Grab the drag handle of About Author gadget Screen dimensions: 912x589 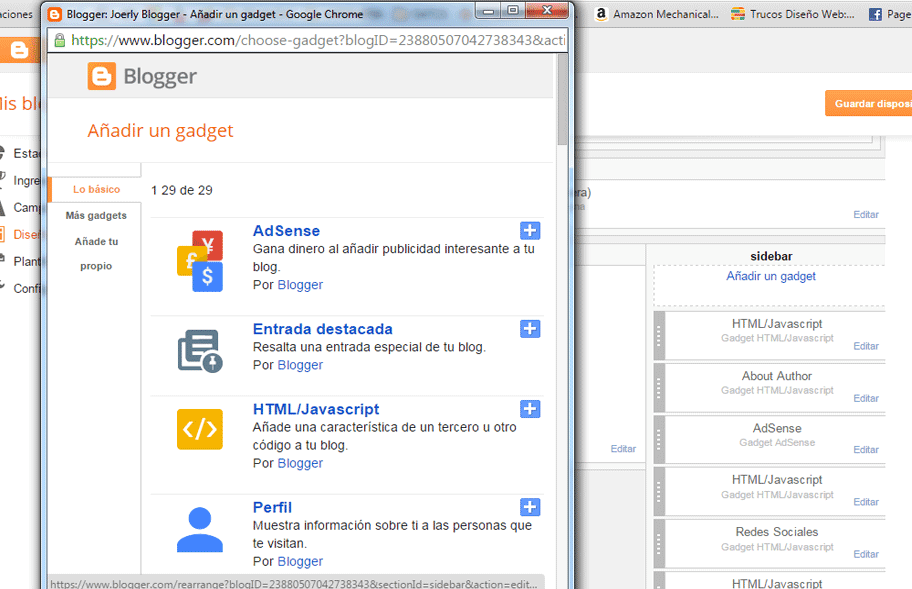[659, 388]
